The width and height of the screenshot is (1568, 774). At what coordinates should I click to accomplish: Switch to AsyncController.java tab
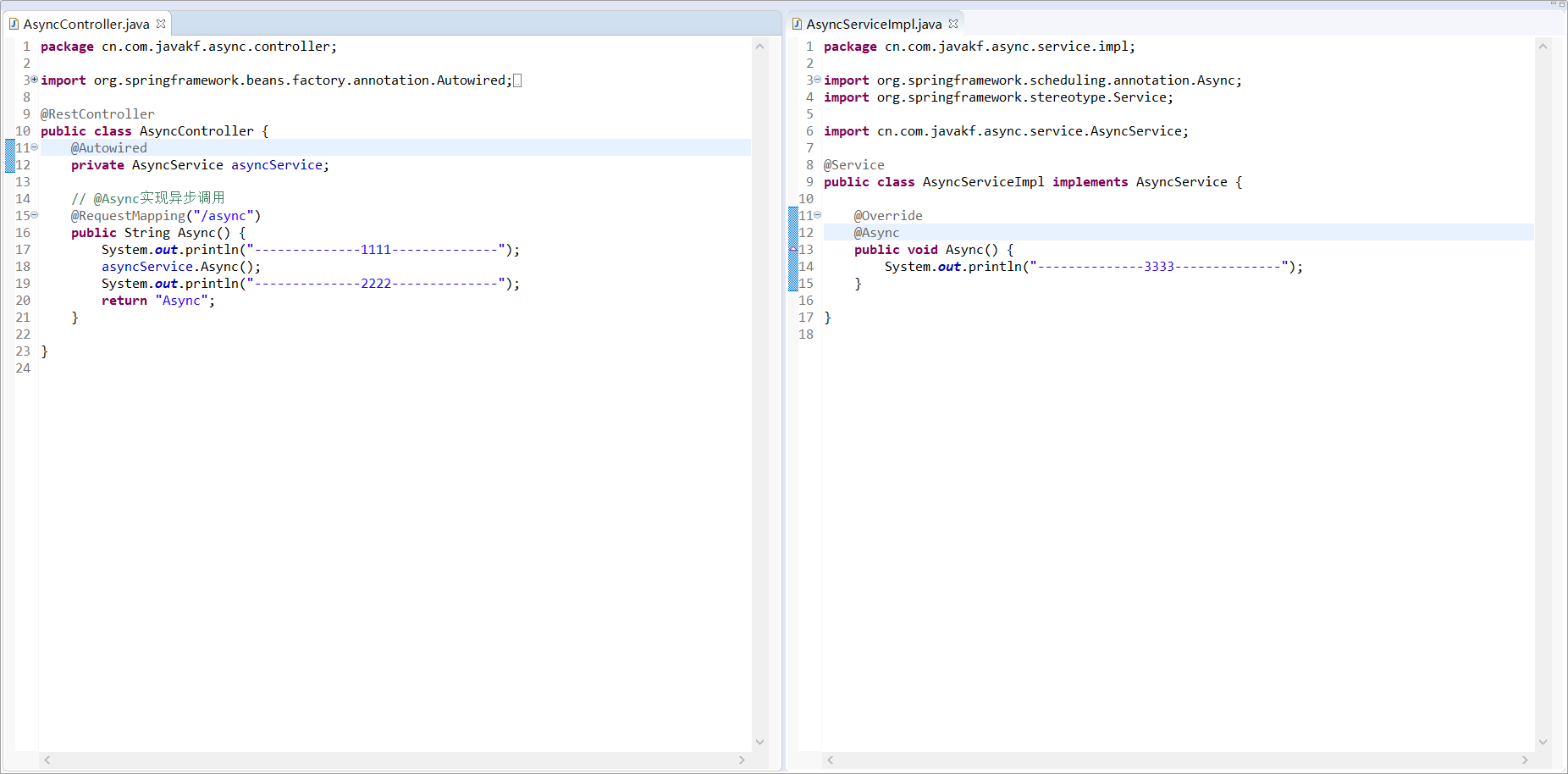[86, 24]
